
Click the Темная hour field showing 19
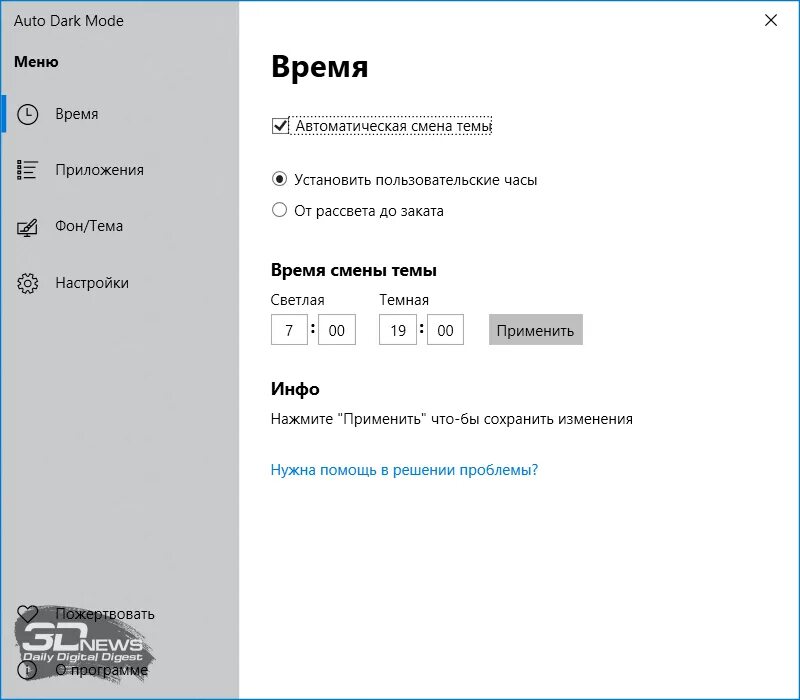tap(398, 330)
